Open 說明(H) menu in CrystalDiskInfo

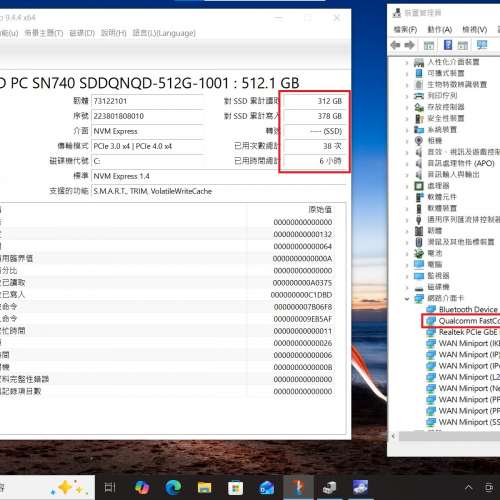click(114, 33)
